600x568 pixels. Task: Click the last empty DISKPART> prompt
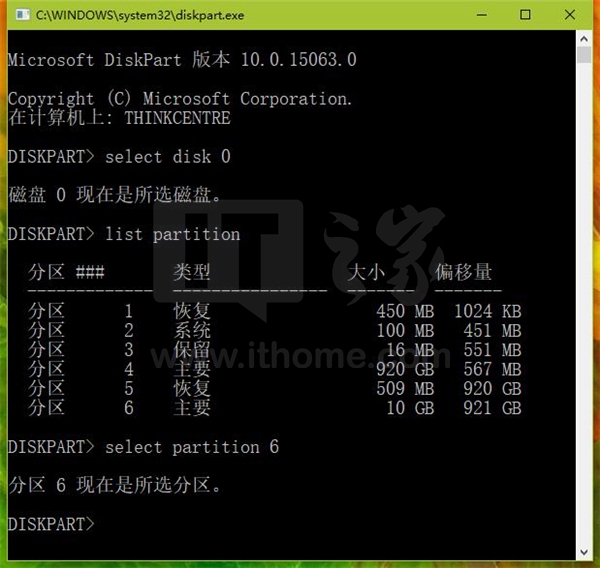(x=51, y=524)
